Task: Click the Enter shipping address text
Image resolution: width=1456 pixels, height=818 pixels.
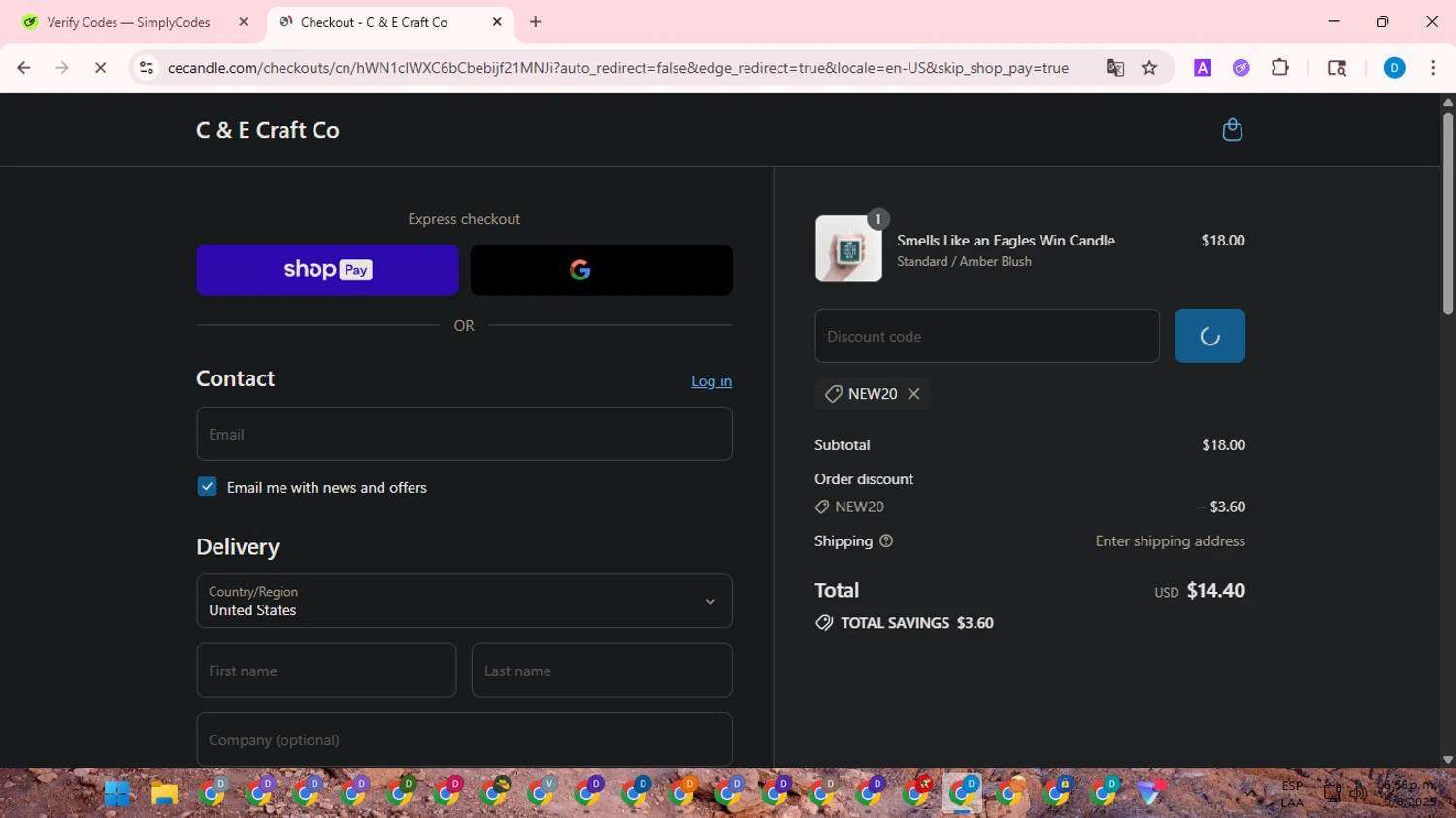Action: pos(1170,541)
